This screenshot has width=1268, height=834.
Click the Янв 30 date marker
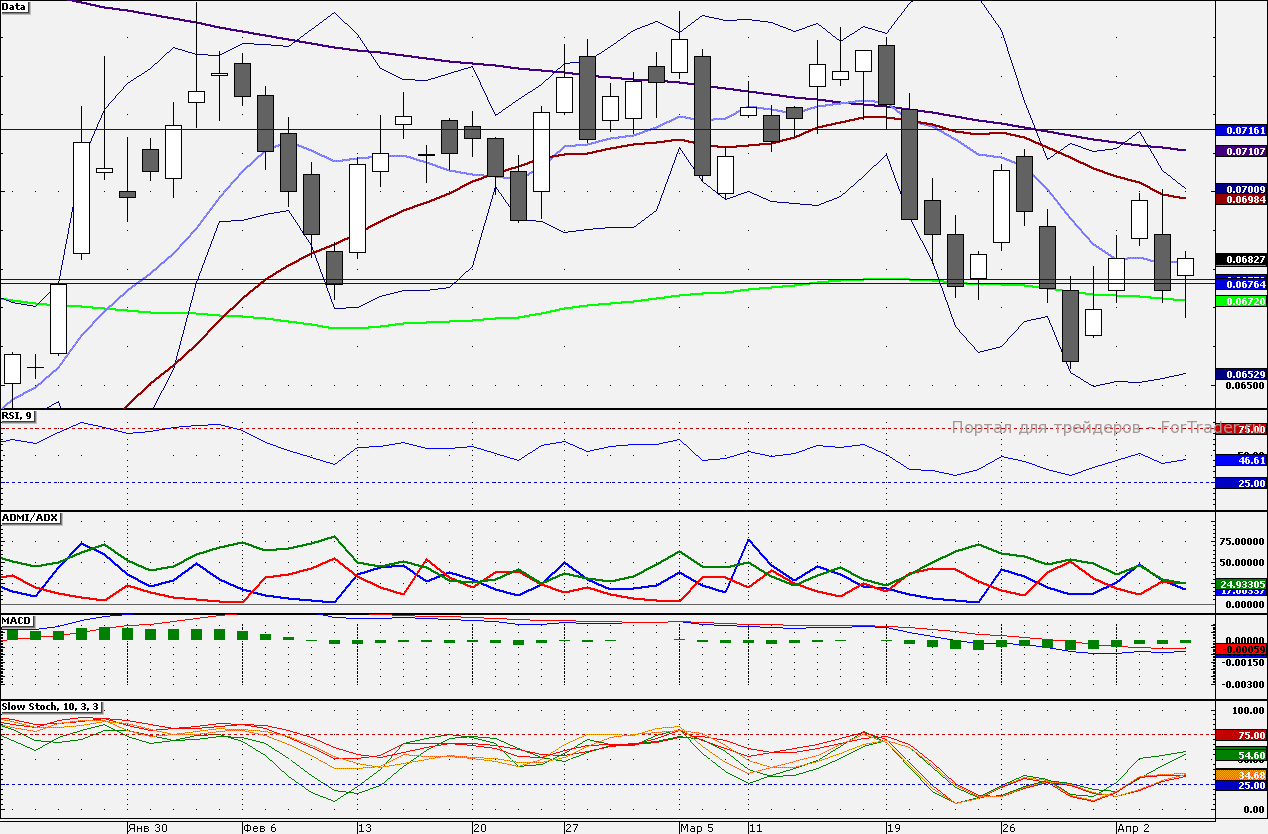pyautogui.click(x=145, y=828)
